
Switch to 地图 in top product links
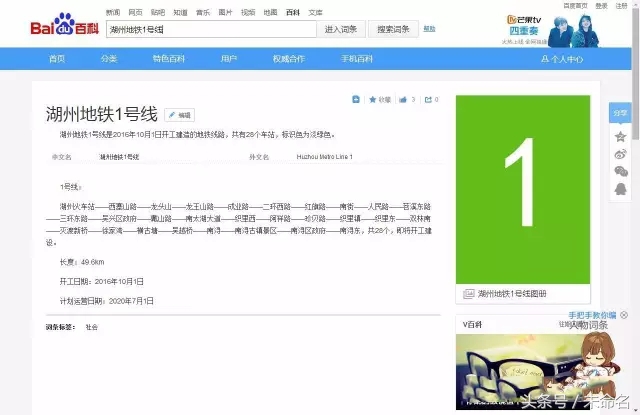click(x=270, y=13)
